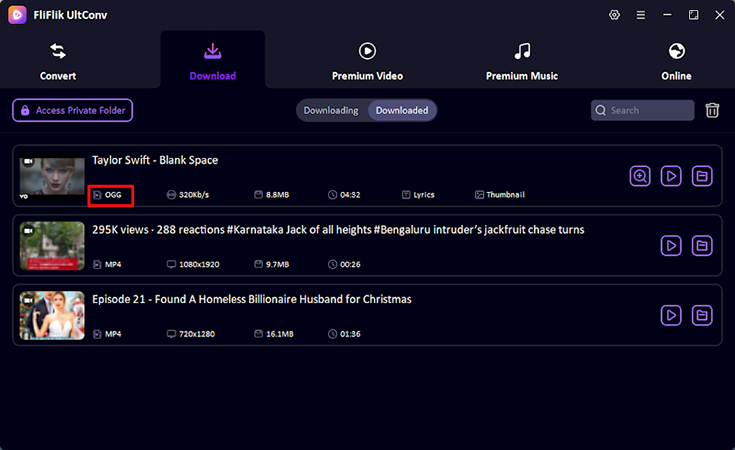Select the 295K views Karnataka title
735x450 pixels.
(338, 230)
